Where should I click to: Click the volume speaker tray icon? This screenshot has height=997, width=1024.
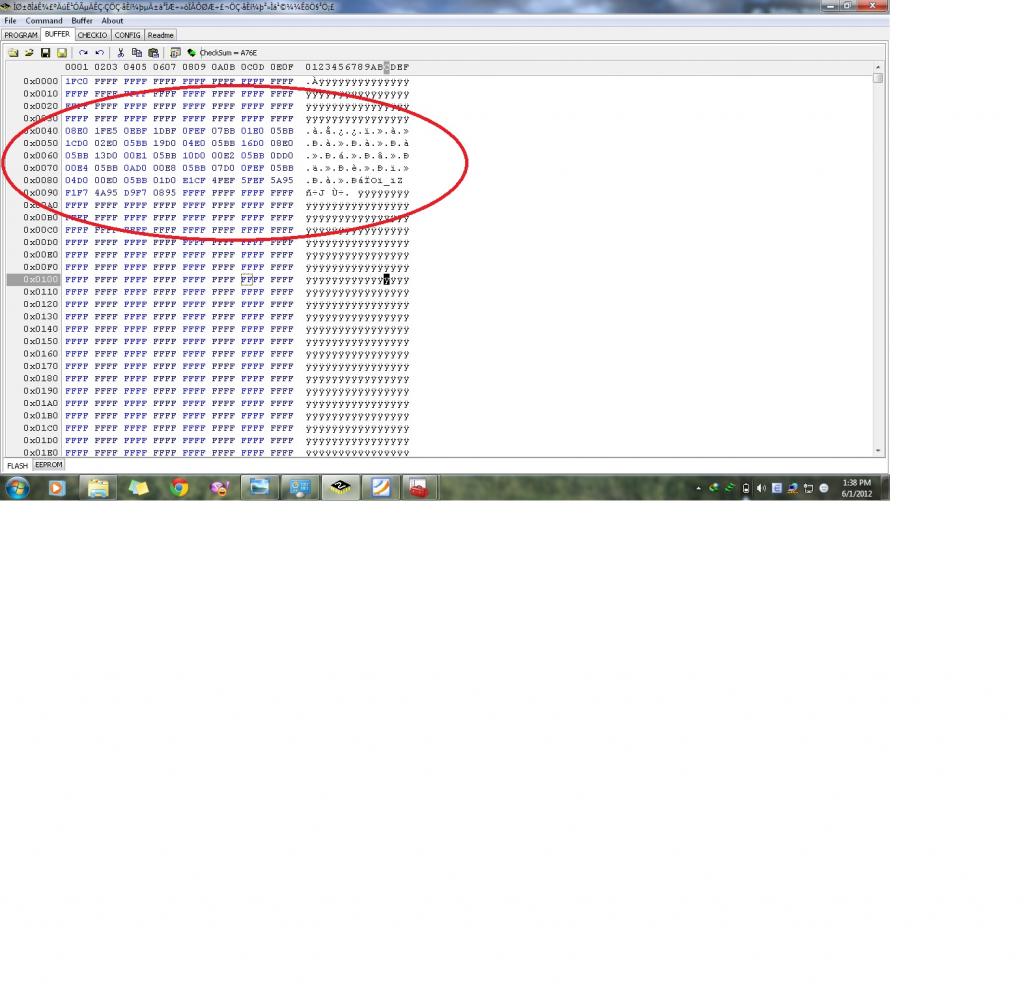761,488
